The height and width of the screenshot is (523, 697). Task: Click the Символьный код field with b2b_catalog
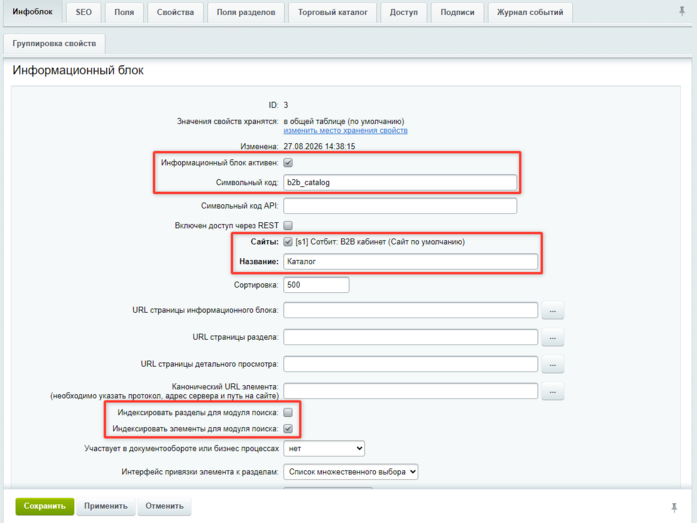click(x=400, y=182)
